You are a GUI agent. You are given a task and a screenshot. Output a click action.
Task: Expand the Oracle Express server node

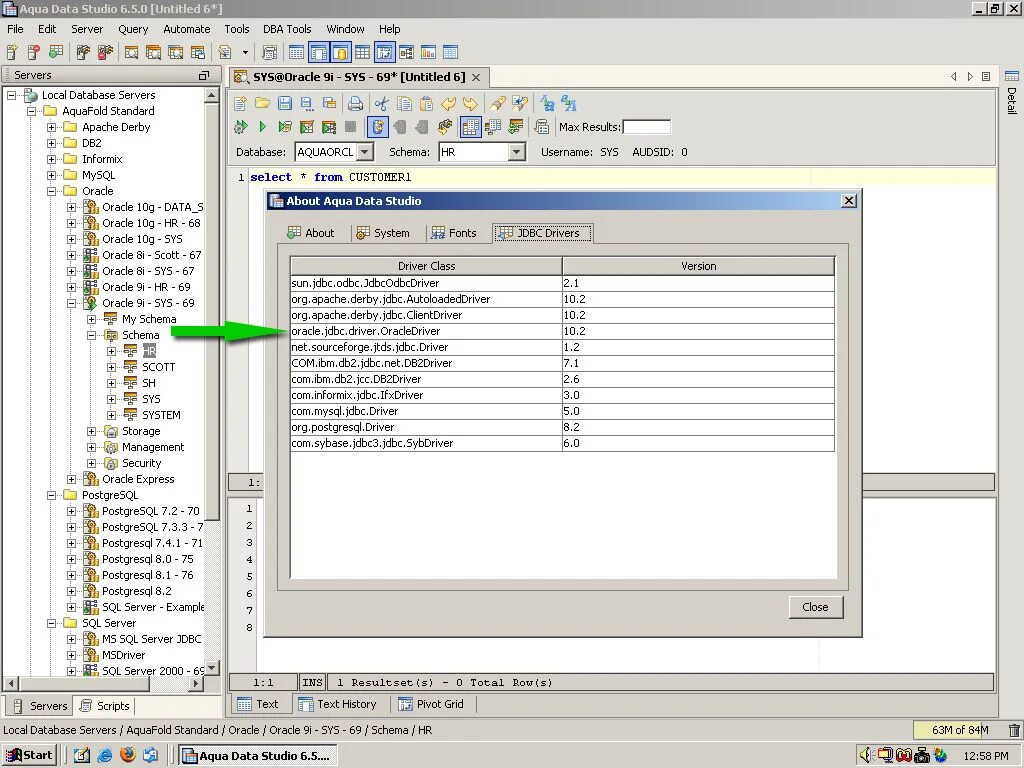coord(72,479)
